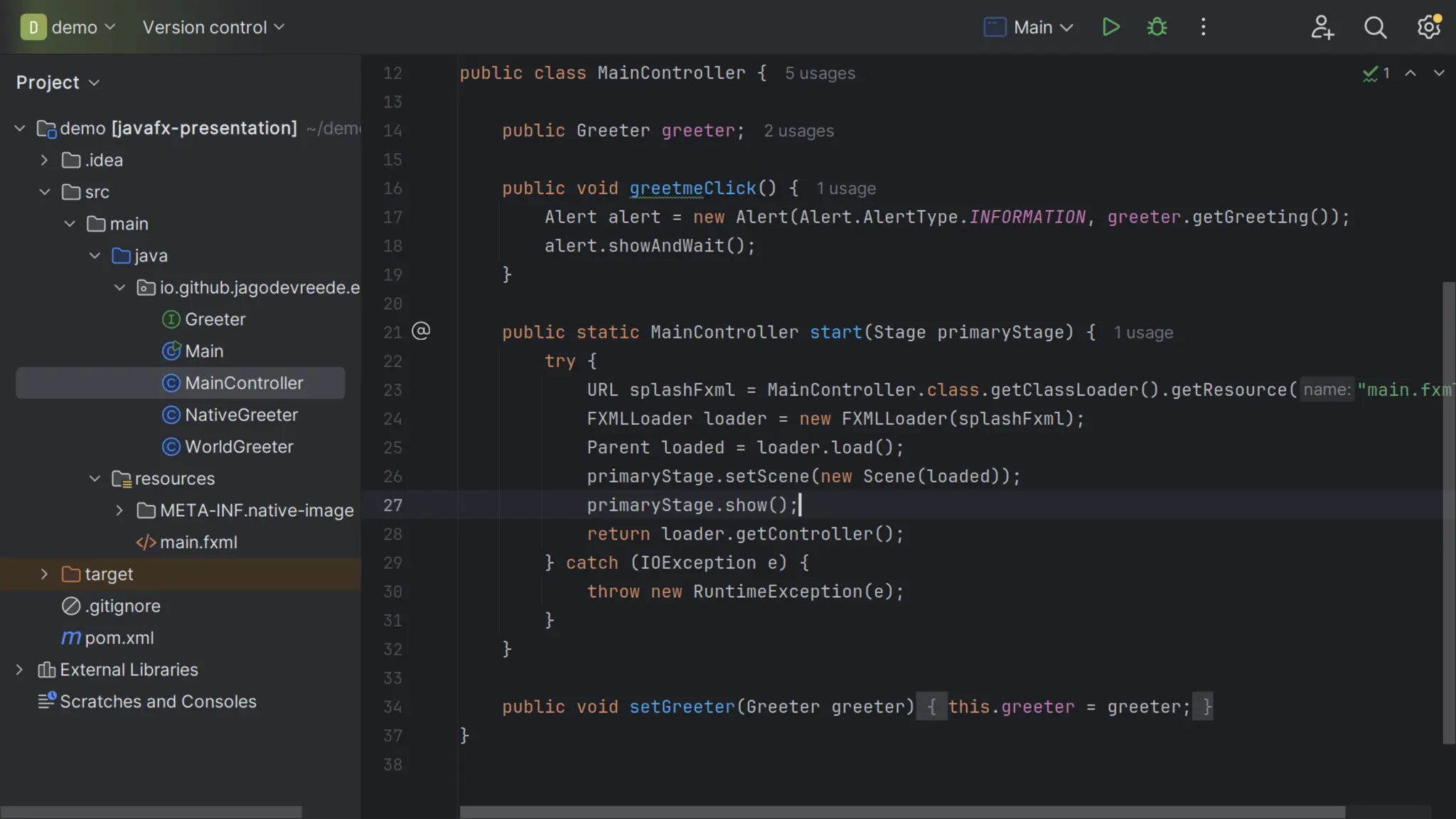Click the Code With Me icon
The width and height of the screenshot is (1456, 819).
click(x=1322, y=27)
